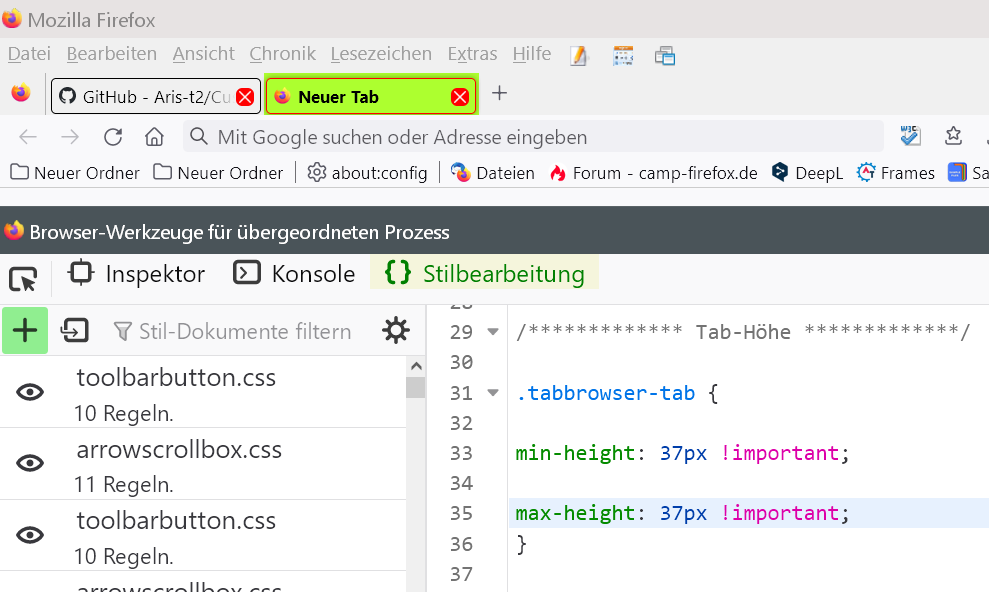Image resolution: width=989 pixels, height=592 pixels.
Task: Reload the current page
Action: [x=113, y=137]
